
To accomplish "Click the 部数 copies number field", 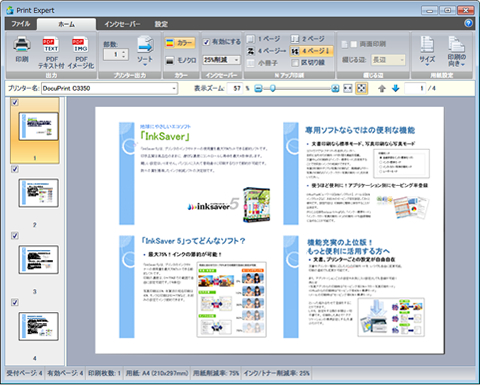I will coord(112,54).
